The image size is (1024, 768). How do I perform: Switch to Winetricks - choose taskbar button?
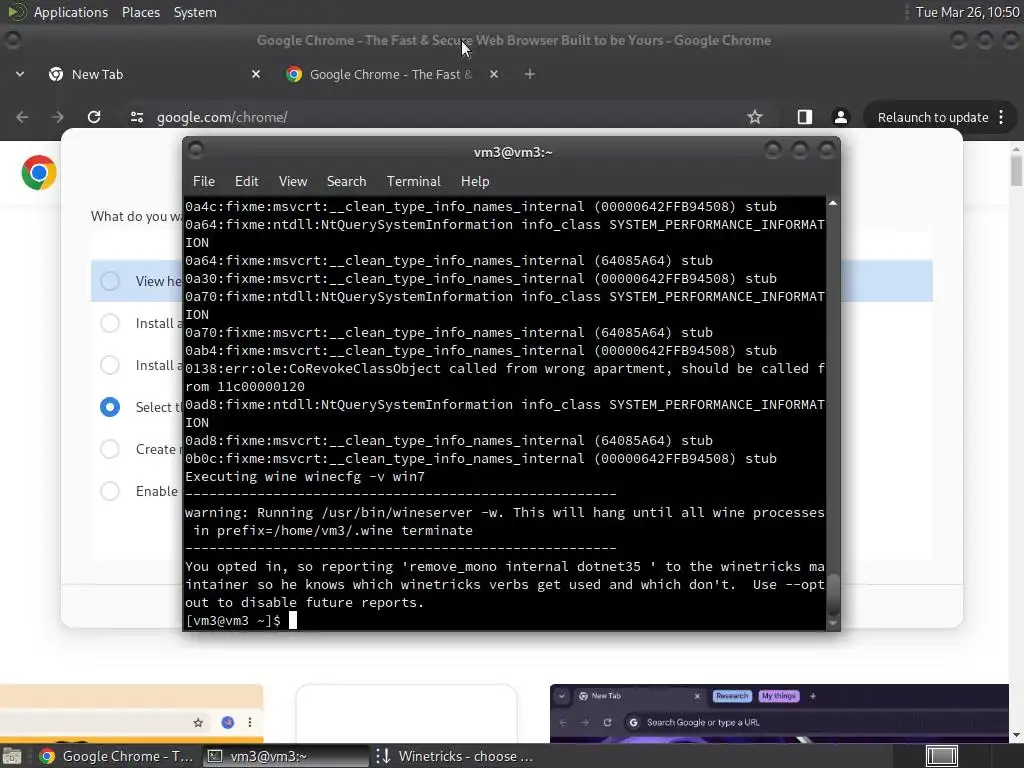tap(455, 756)
